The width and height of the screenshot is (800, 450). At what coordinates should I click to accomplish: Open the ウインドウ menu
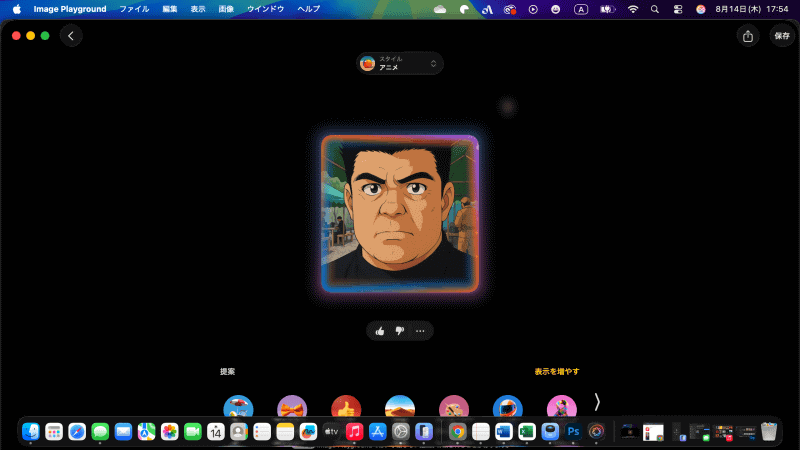tap(265, 9)
